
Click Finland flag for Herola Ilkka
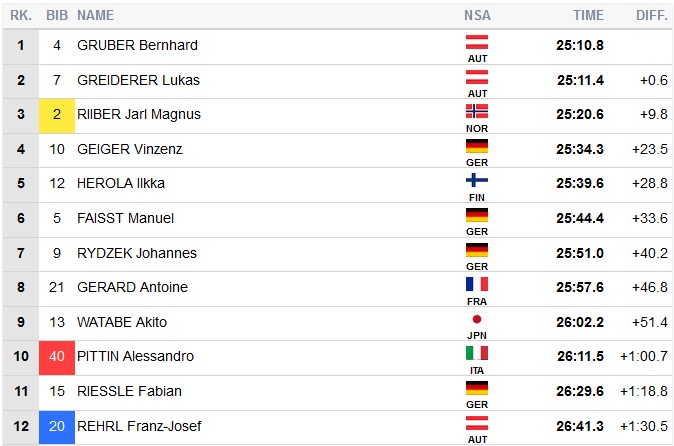click(x=477, y=180)
